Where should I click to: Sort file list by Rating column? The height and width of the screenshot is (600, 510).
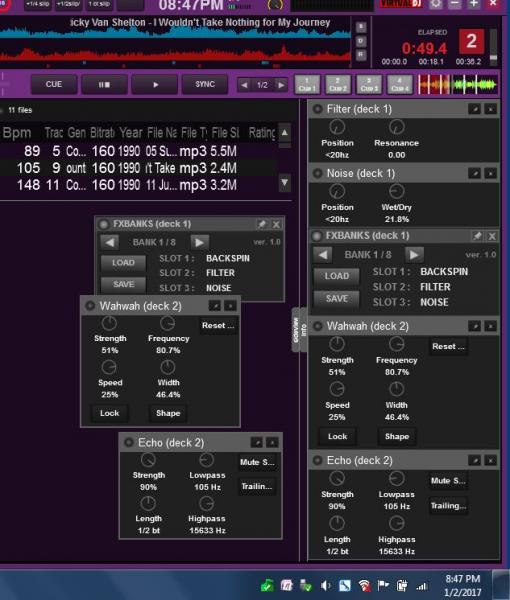click(262, 133)
